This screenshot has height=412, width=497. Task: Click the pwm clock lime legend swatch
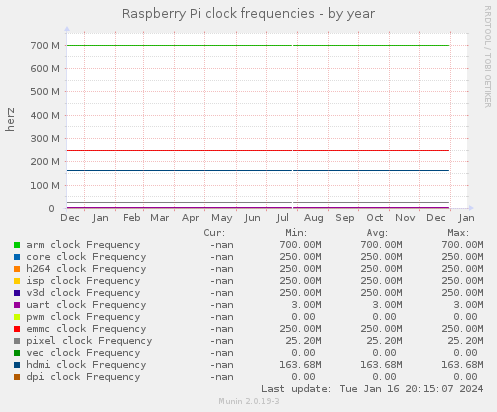pos(17,317)
